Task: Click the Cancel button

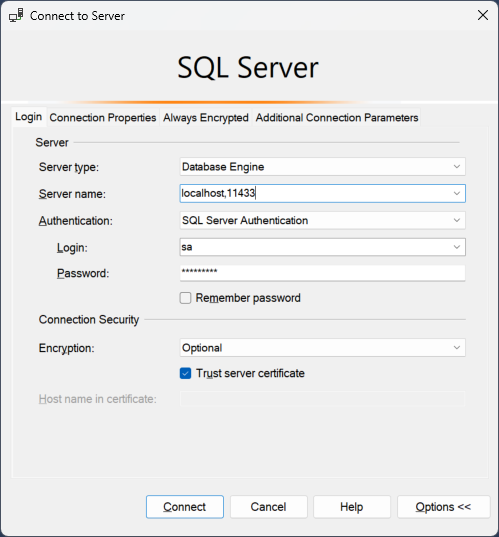Action: tap(269, 507)
